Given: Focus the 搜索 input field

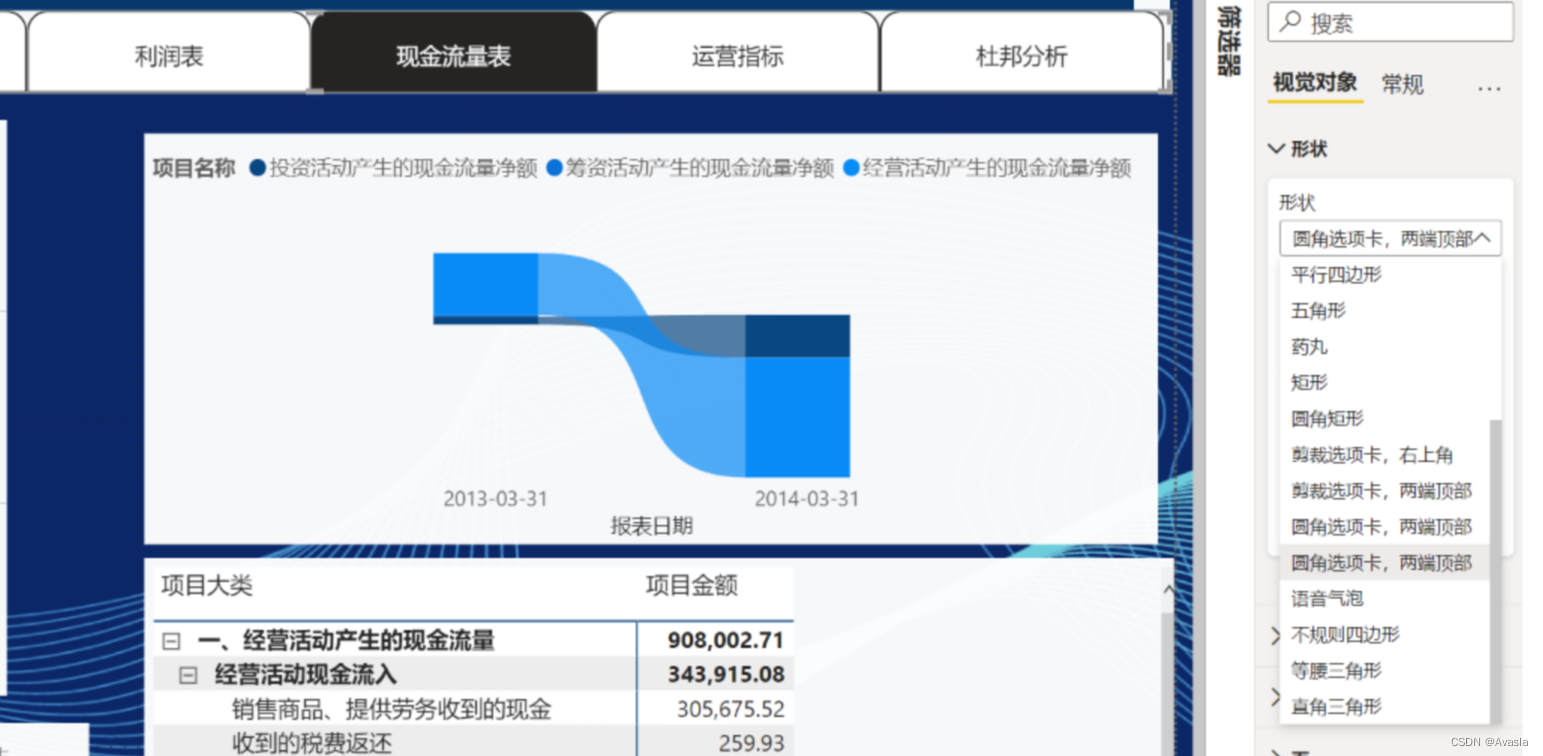Looking at the screenshot, I should click(1390, 22).
